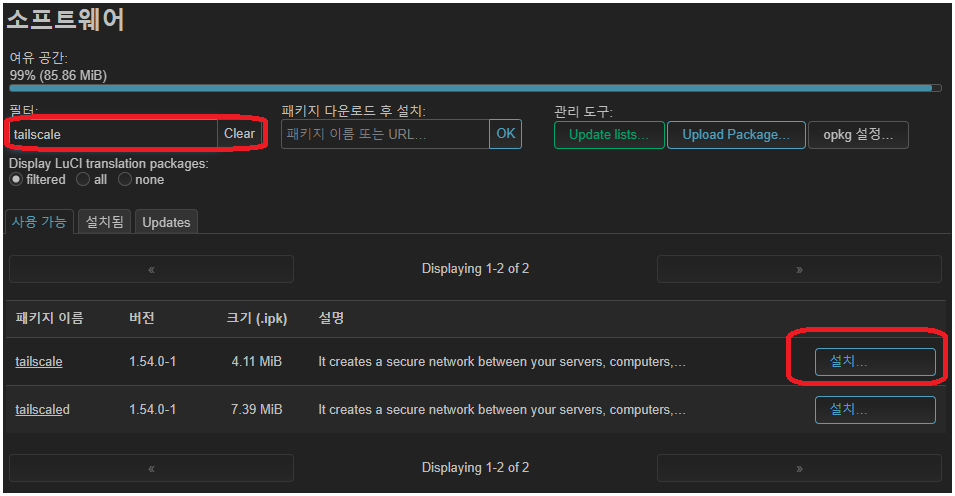Click the bottom Displaying 1-2 of 2 text
This screenshot has width=955, height=496.
(475, 468)
